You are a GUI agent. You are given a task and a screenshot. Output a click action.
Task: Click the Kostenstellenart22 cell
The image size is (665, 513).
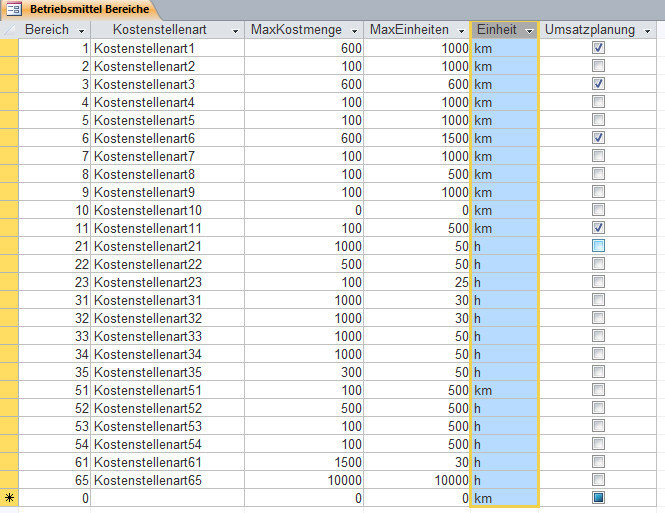point(168,264)
